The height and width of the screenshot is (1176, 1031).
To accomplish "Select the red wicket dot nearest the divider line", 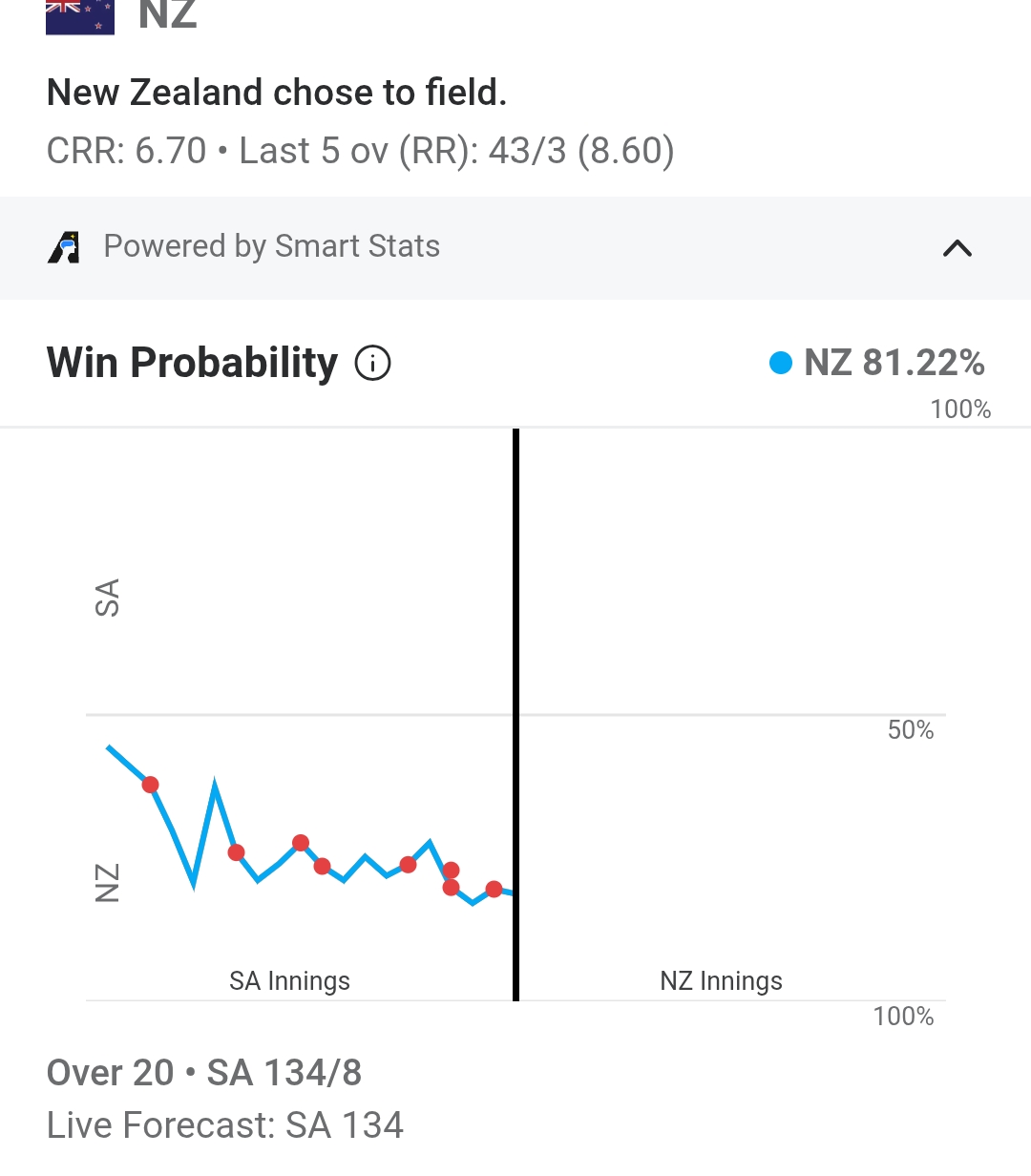I will click(x=494, y=890).
